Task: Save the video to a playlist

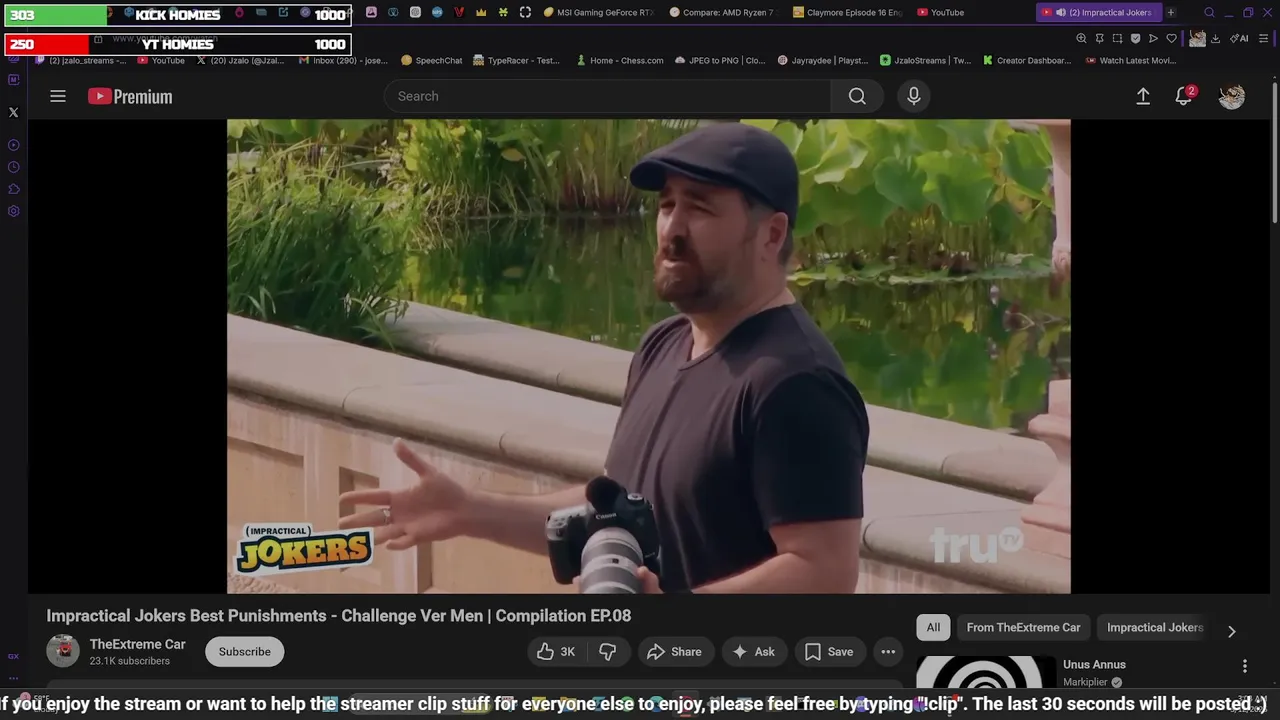Action: coord(830,652)
